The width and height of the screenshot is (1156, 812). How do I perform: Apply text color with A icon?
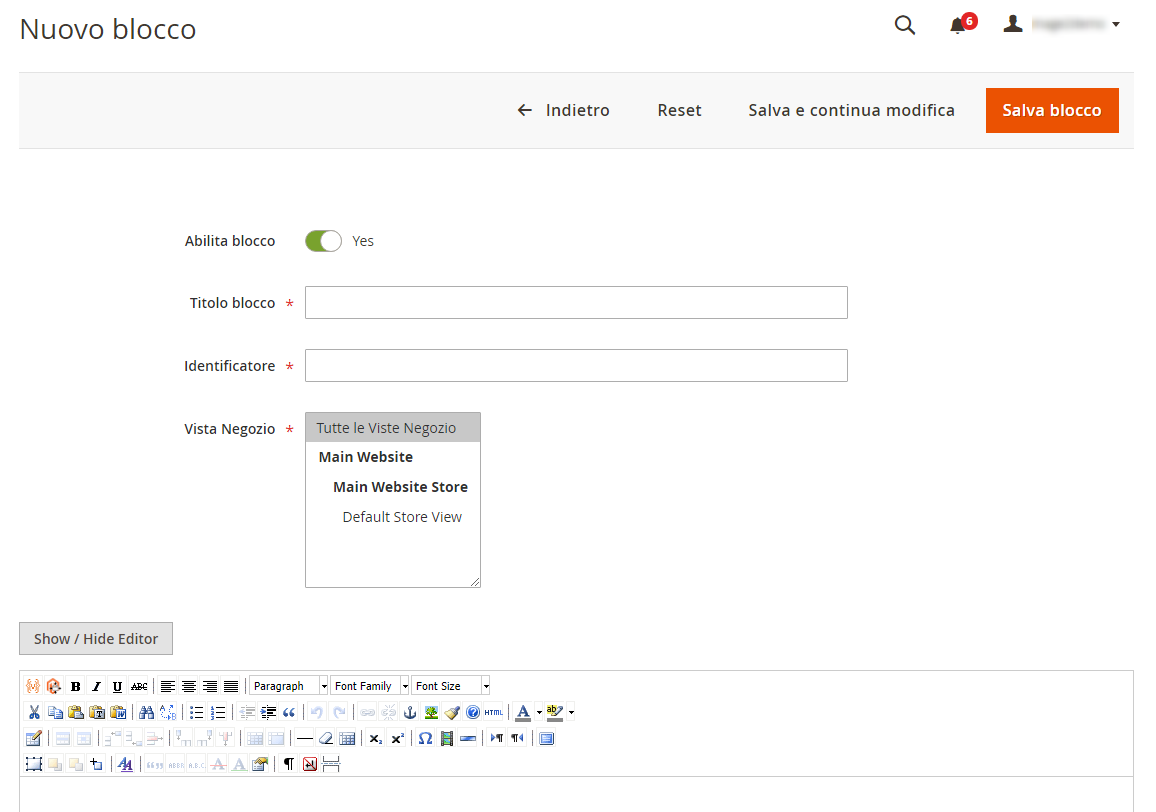pos(523,712)
